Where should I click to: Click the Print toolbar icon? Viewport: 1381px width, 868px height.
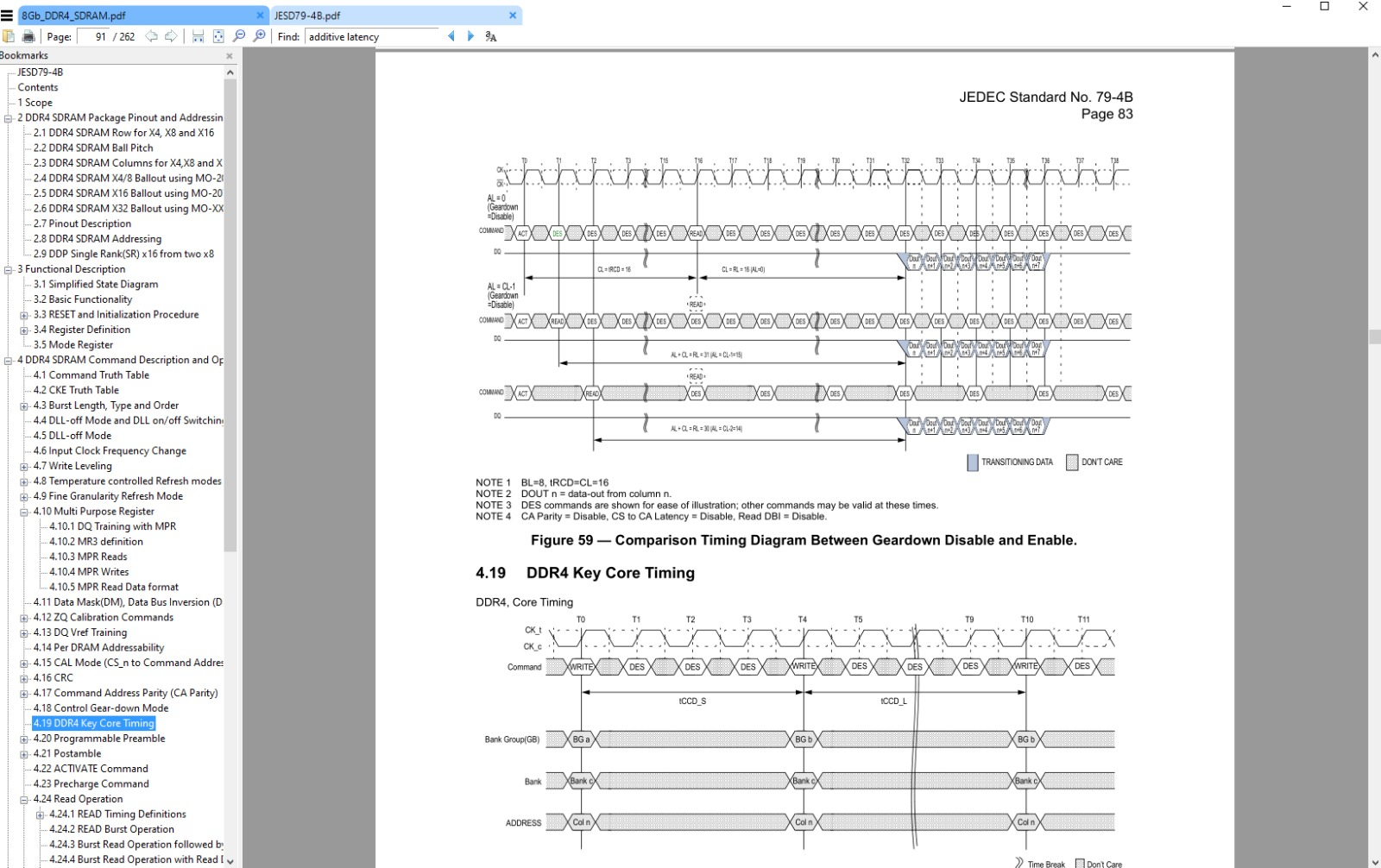[28, 36]
